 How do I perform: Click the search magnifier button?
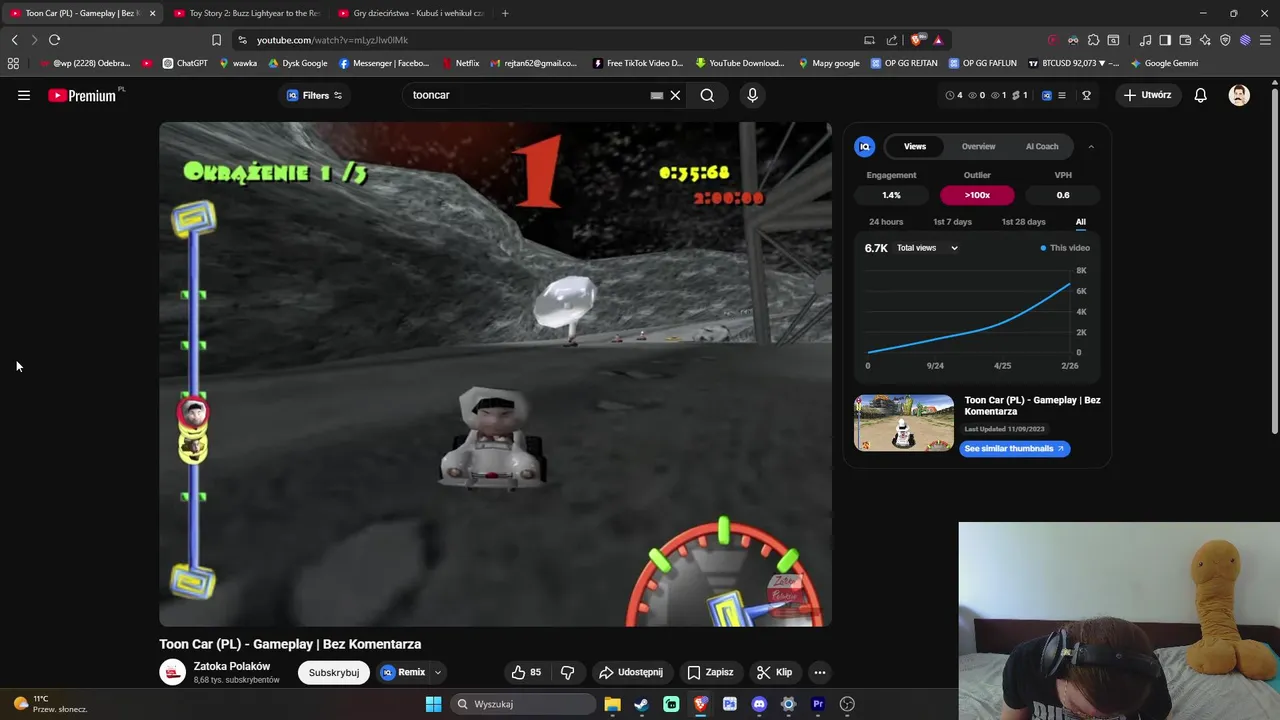coord(707,95)
